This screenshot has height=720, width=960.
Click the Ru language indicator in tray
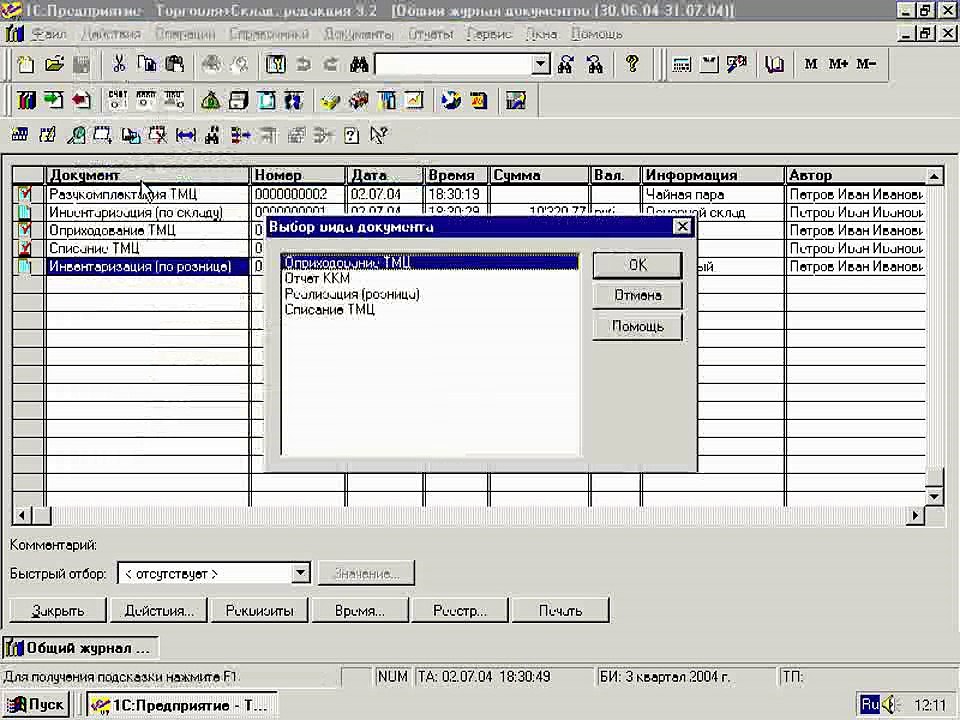tap(869, 704)
